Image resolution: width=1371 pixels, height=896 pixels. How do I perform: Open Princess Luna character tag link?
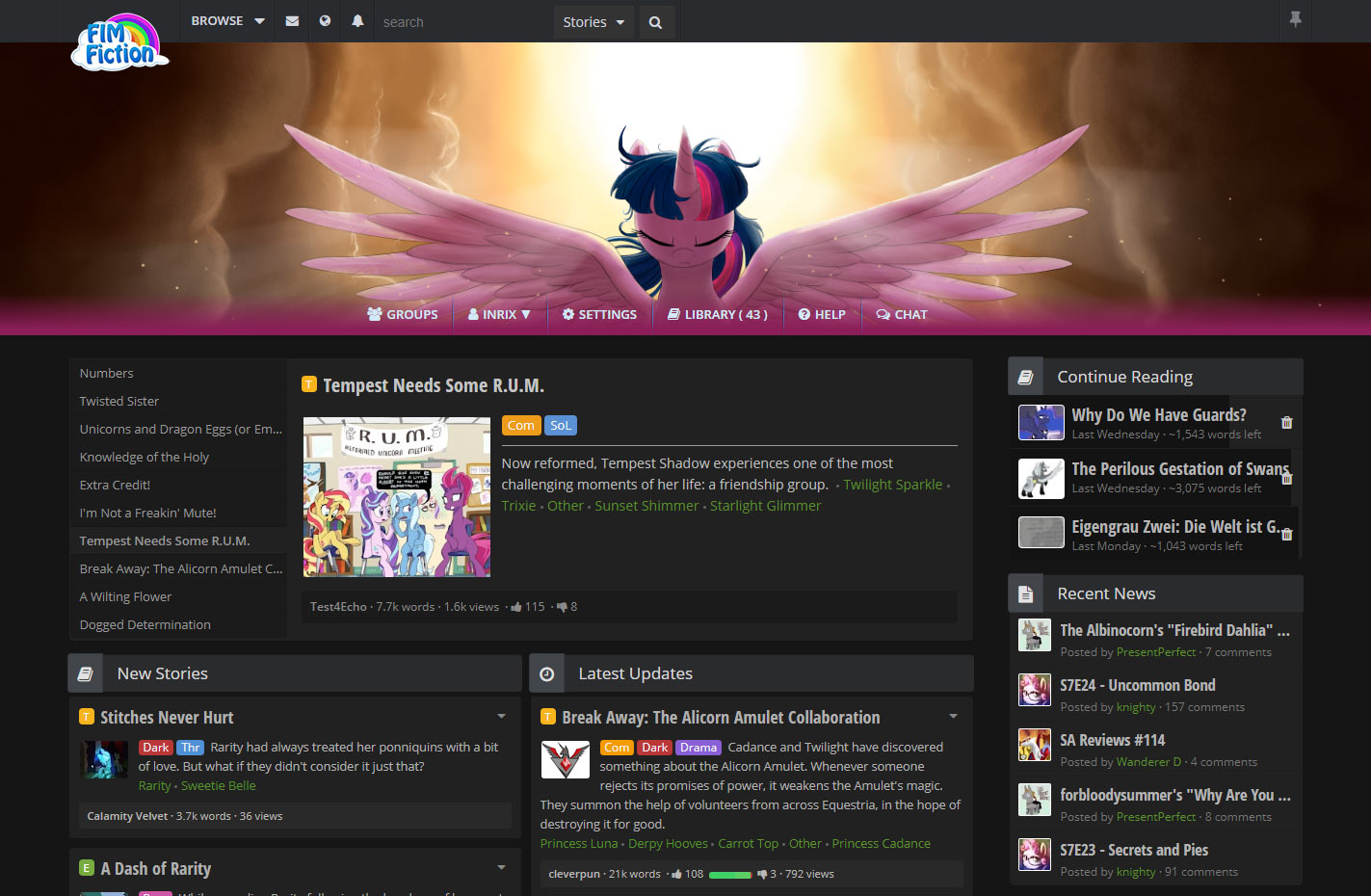point(579,843)
